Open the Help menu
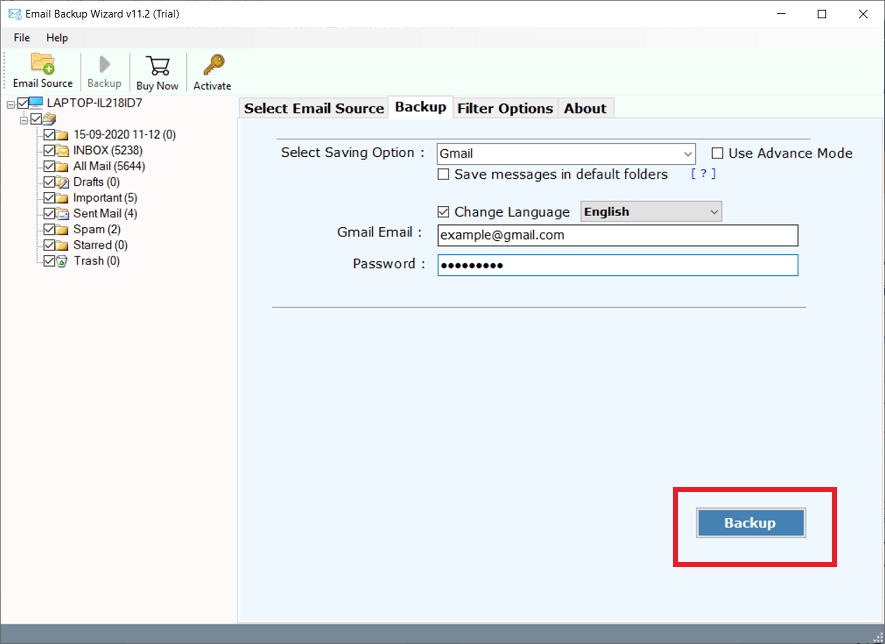 57,37
